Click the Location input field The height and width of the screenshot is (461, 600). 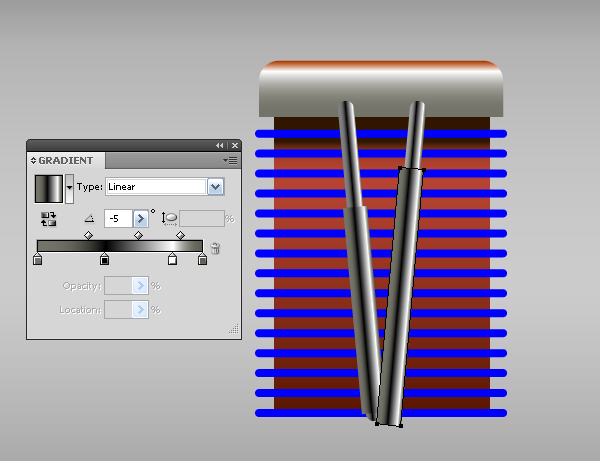(x=118, y=310)
